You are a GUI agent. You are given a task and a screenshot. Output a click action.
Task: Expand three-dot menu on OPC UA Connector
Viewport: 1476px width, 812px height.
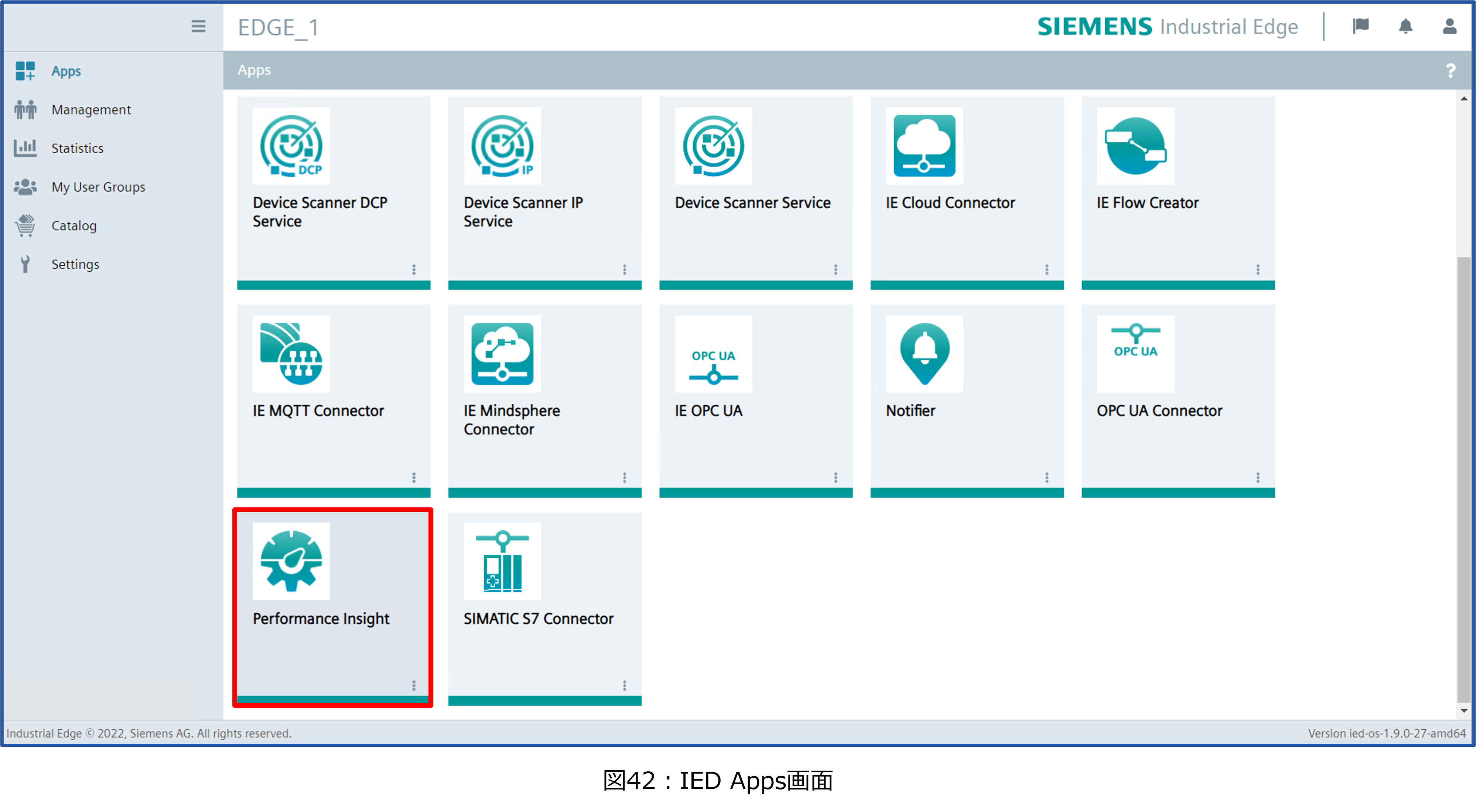point(1258,477)
